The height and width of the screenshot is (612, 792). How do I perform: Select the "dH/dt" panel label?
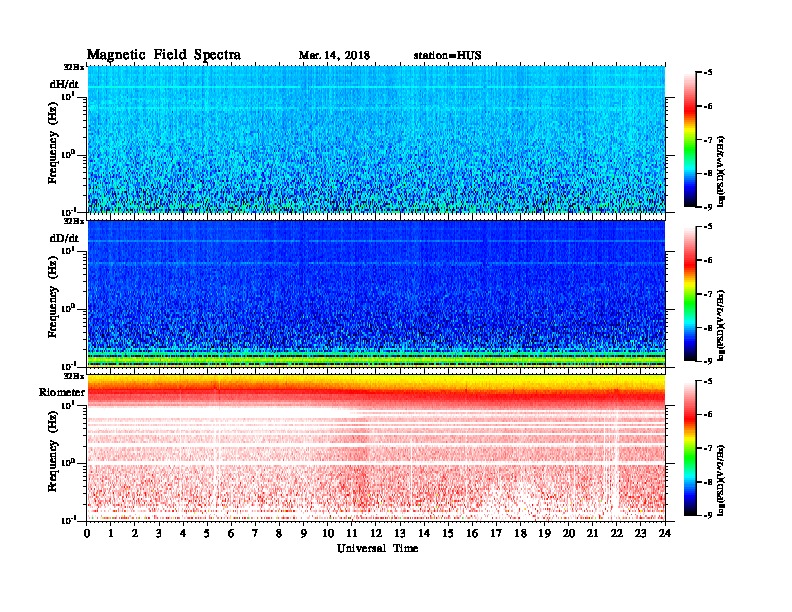click(x=64, y=84)
